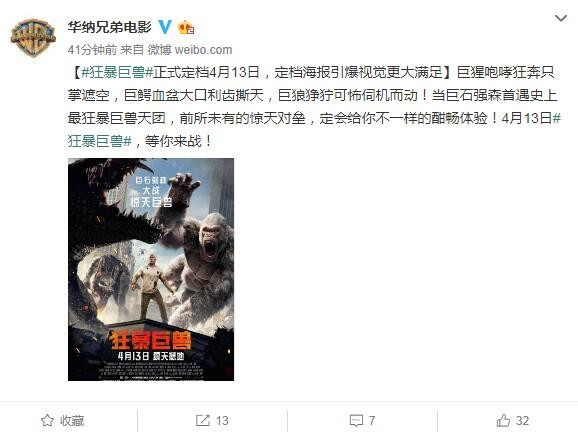Image resolution: width=578 pixels, height=434 pixels.
Task: Open the 华纳兄弟电影 account name
Action: (x=109, y=27)
